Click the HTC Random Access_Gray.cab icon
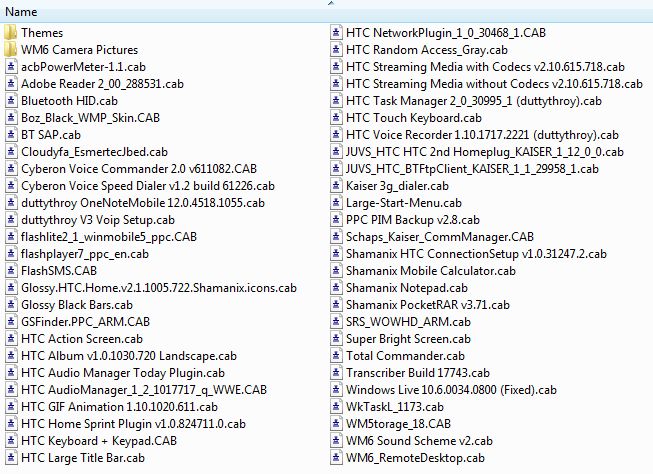653x474 pixels. tap(336, 50)
